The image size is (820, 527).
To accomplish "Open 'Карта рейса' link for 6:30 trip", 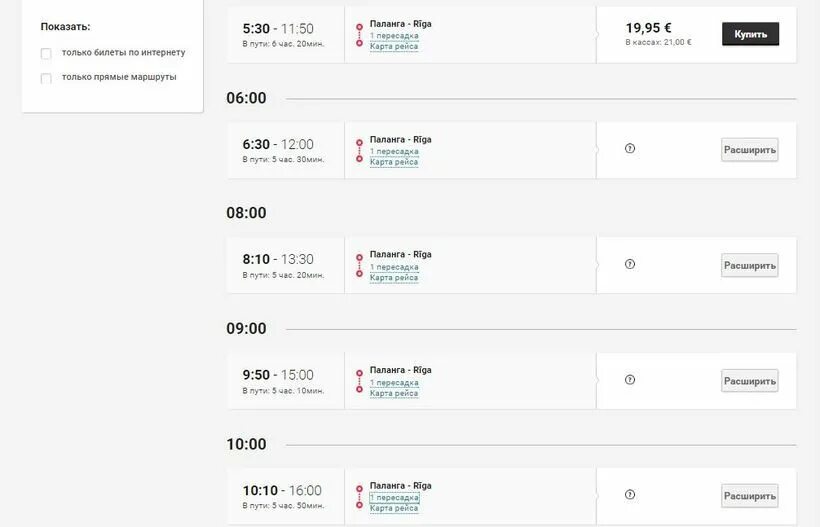I will coord(394,162).
